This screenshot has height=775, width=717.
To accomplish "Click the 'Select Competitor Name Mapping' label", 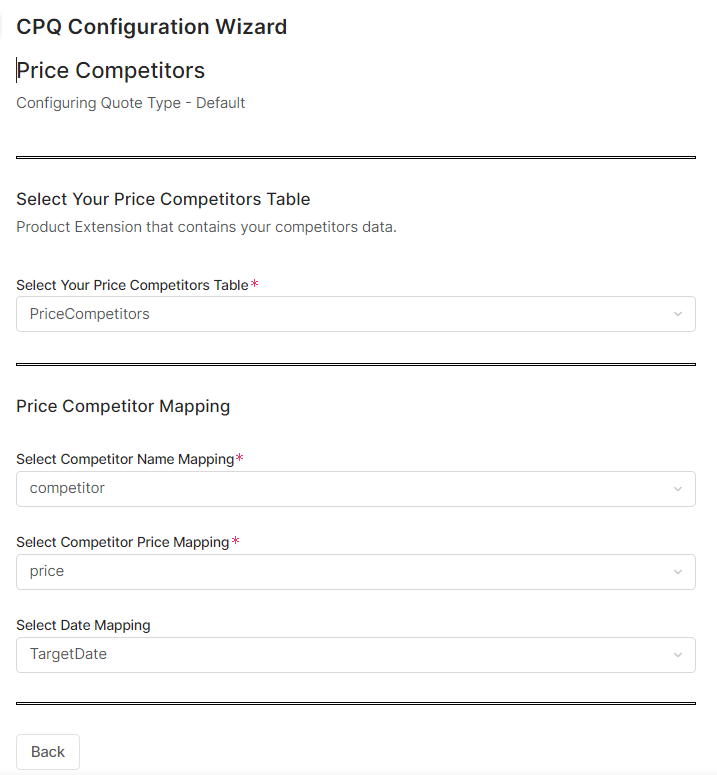I will (125, 459).
